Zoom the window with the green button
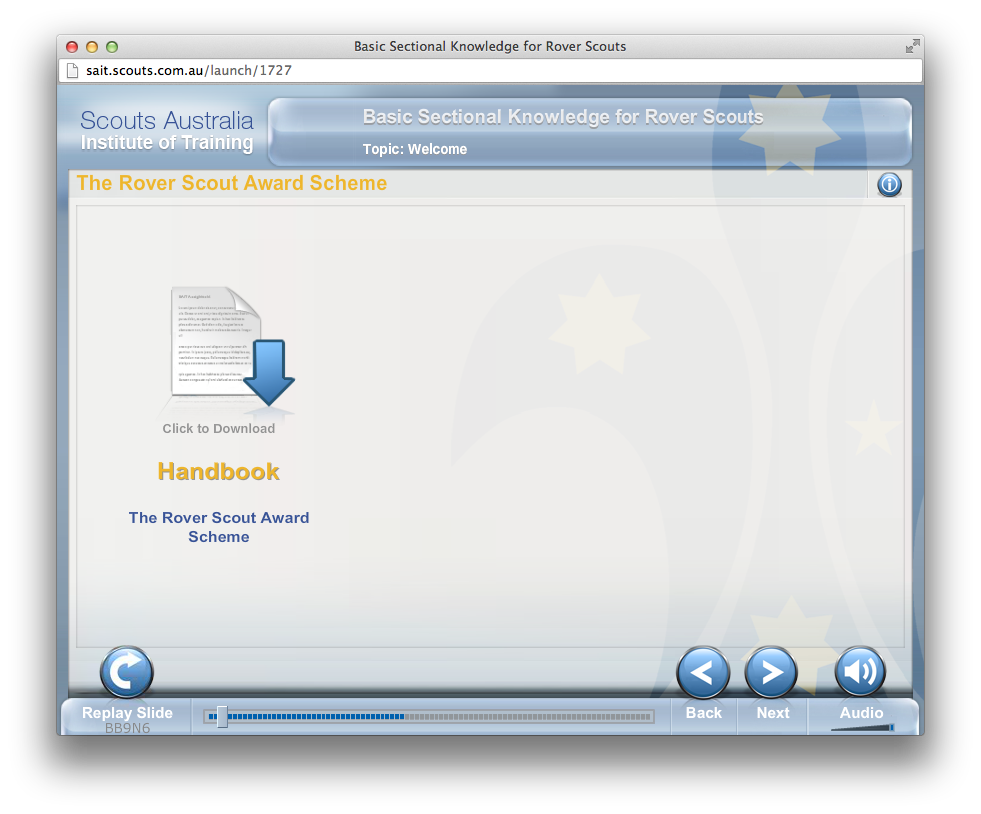Screen dimensions: 981x814 click(112, 46)
